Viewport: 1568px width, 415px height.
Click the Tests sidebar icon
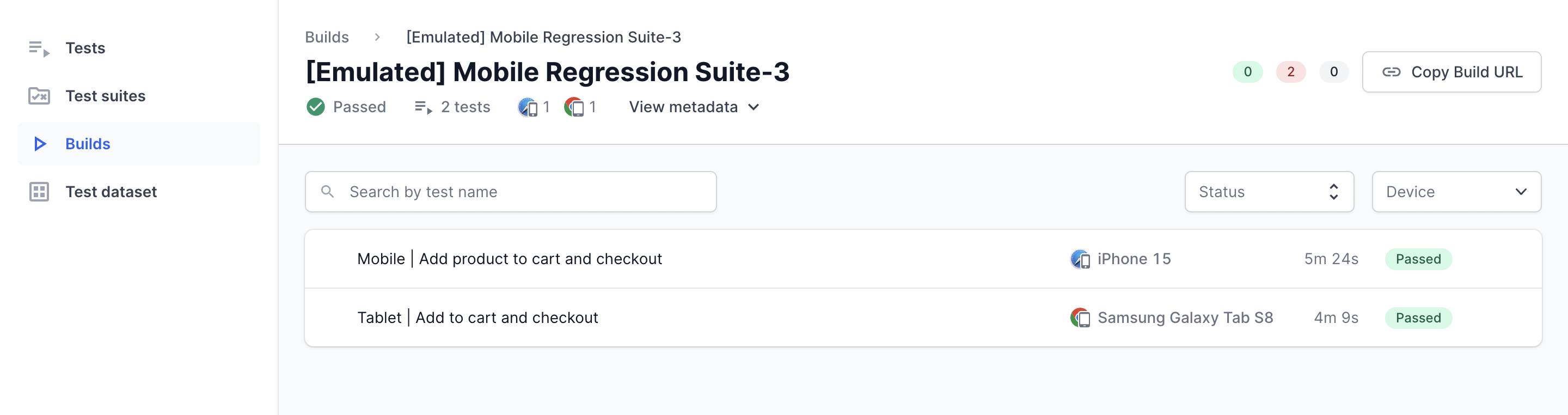tap(39, 48)
